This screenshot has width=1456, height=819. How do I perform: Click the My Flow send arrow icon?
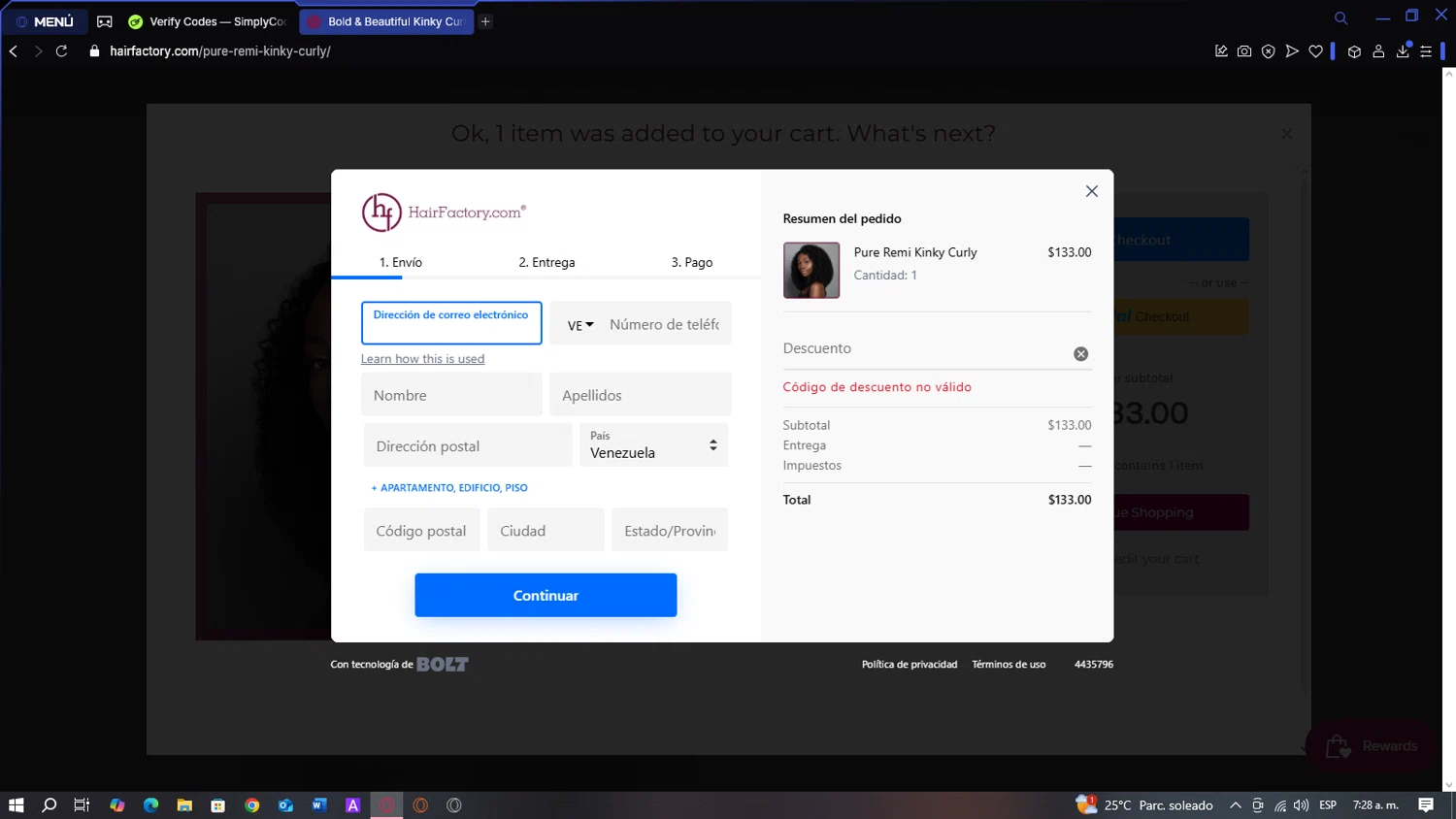click(x=1292, y=51)
